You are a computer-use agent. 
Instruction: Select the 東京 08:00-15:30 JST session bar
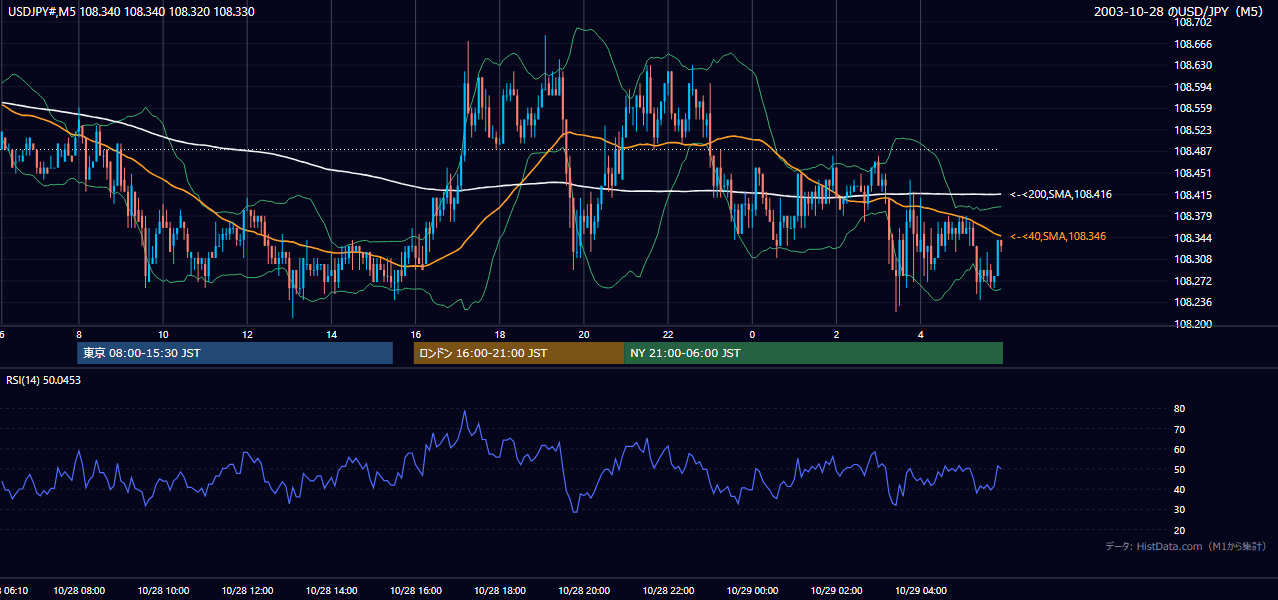coord(235,353)
